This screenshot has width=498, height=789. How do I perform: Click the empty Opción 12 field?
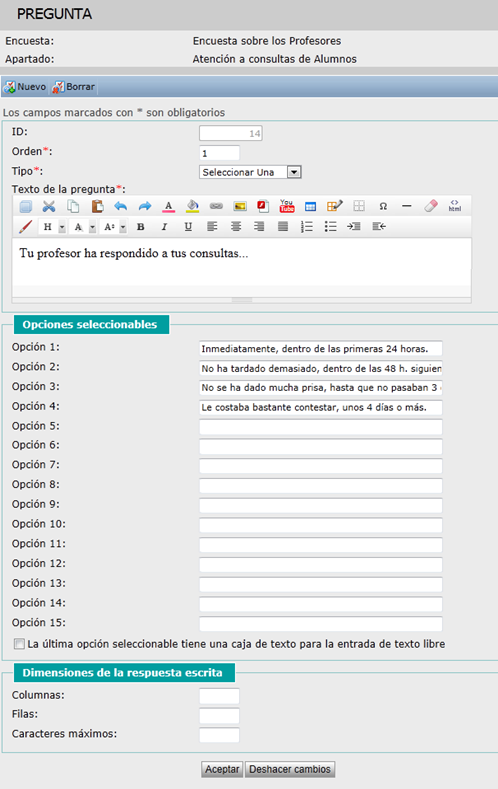click(x=320, y=565)
